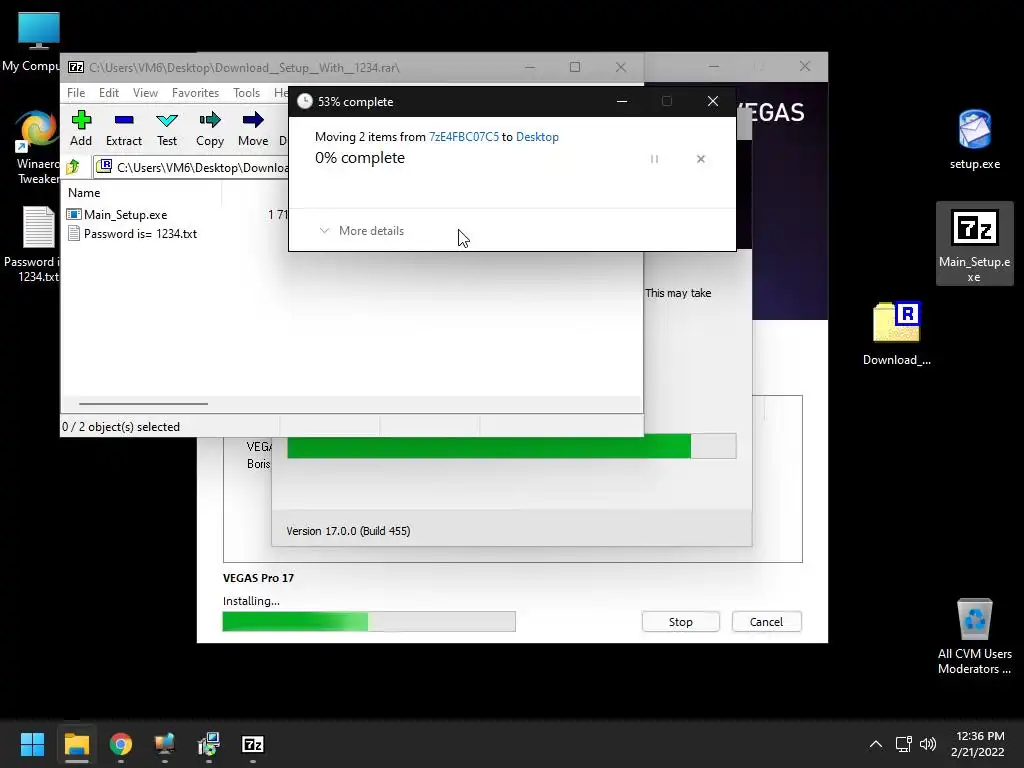Image resolution: width=1024 pixels, height=768 pixels.
Task: Click the Add icon in 7-Zip toolbar
Action: (x=81, y=129)
